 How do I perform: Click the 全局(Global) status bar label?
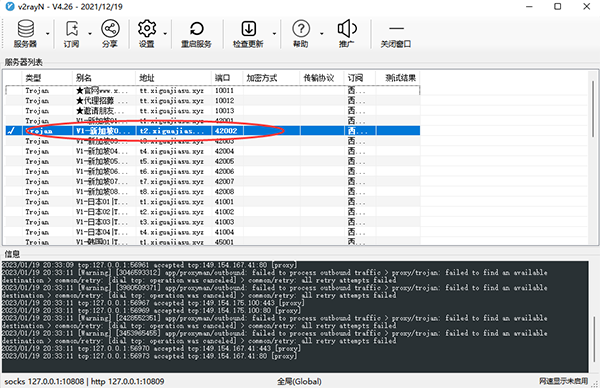(x=299, y=381)
